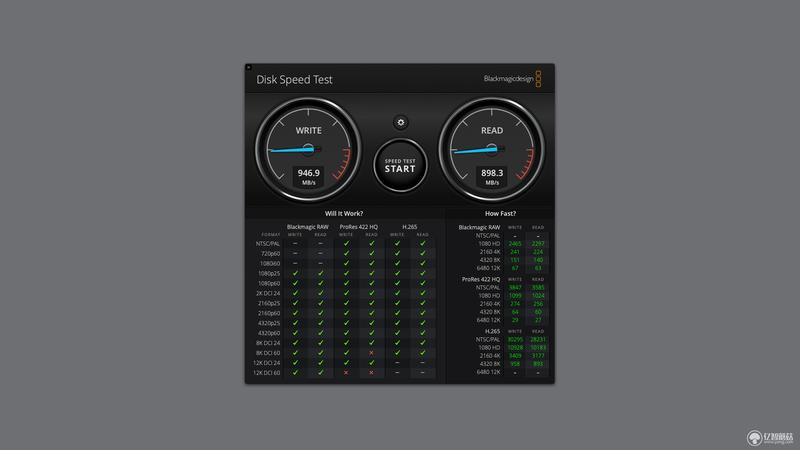Image resolution: width=800 pixels, height=450 pixels.
Task: Click the '4320p25' row label
Action: pyautogui.click(x=269, y=323)
